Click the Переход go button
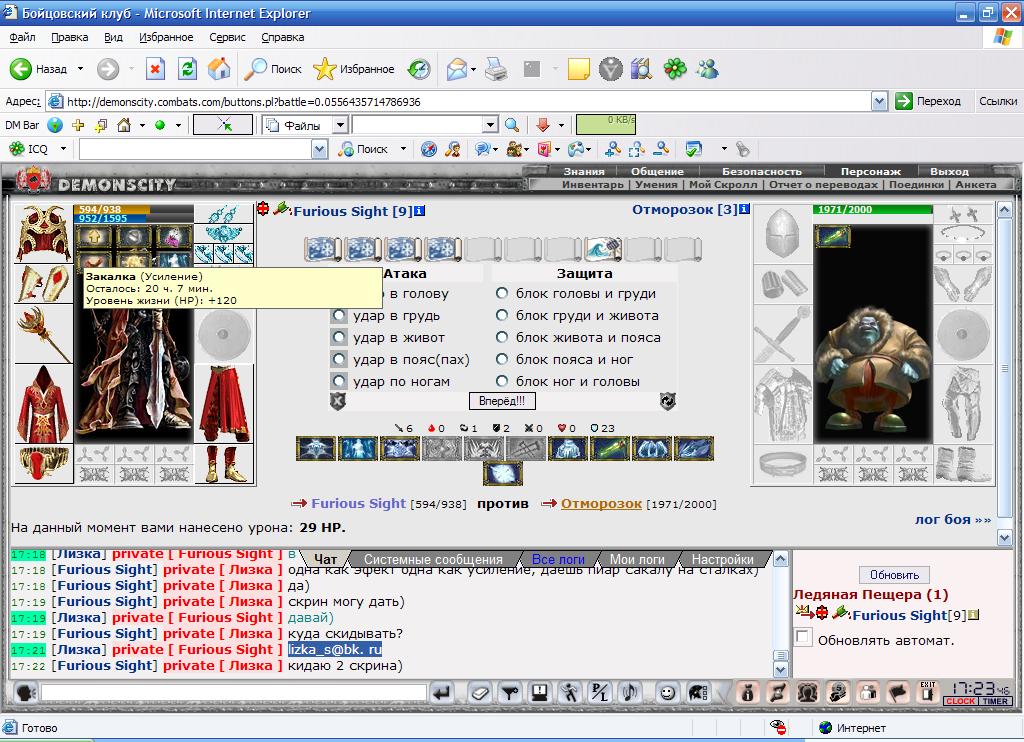Image resolution: width=1024 pixels, height=742 pixels. [x=928, y=101]
